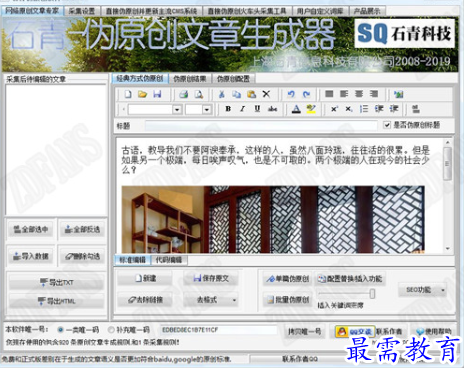468x381 pixels.
Task: Click the 批量伪原创 button
Action: [287, 300]
